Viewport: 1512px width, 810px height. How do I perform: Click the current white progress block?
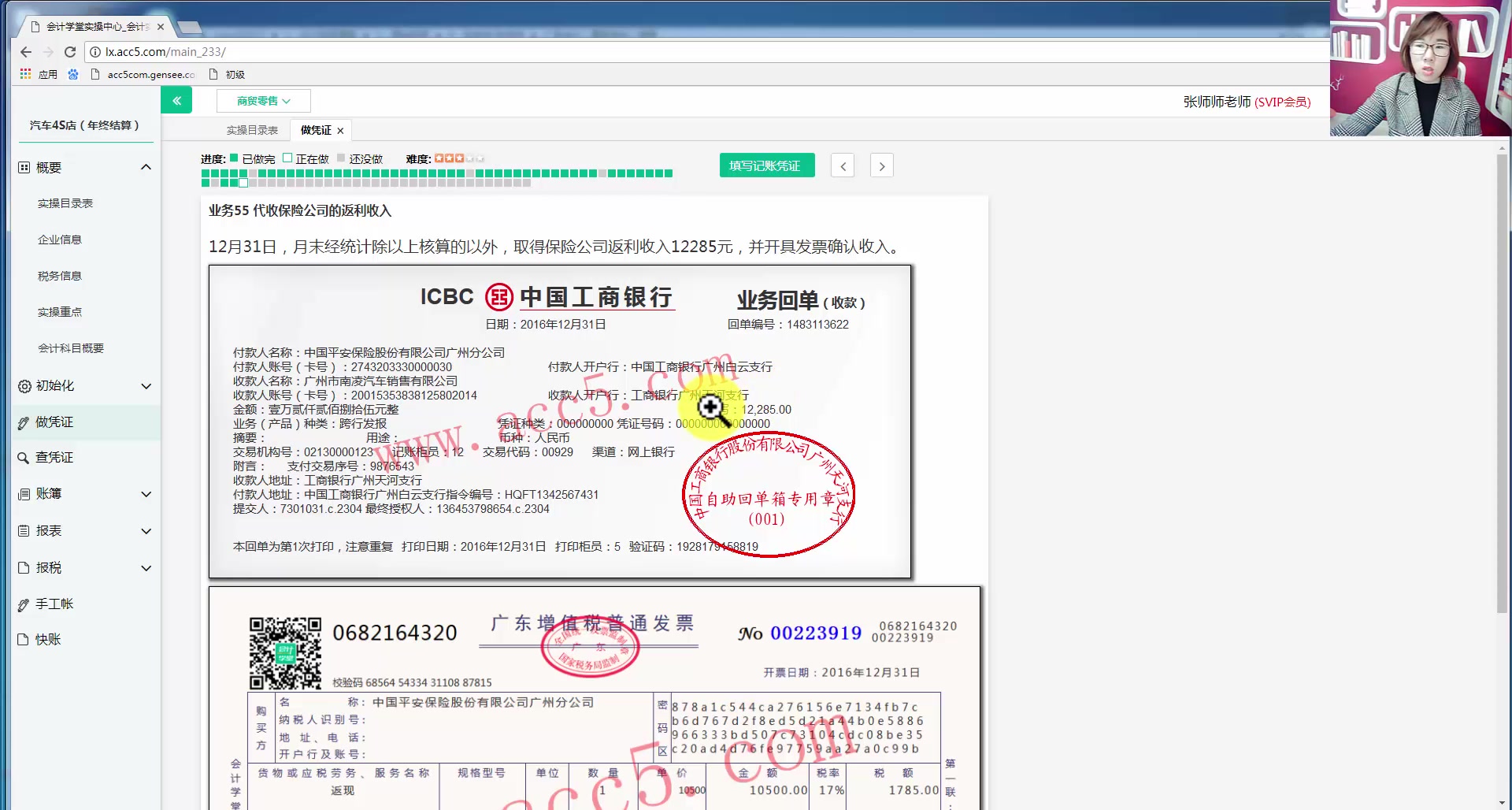[243, 183]
